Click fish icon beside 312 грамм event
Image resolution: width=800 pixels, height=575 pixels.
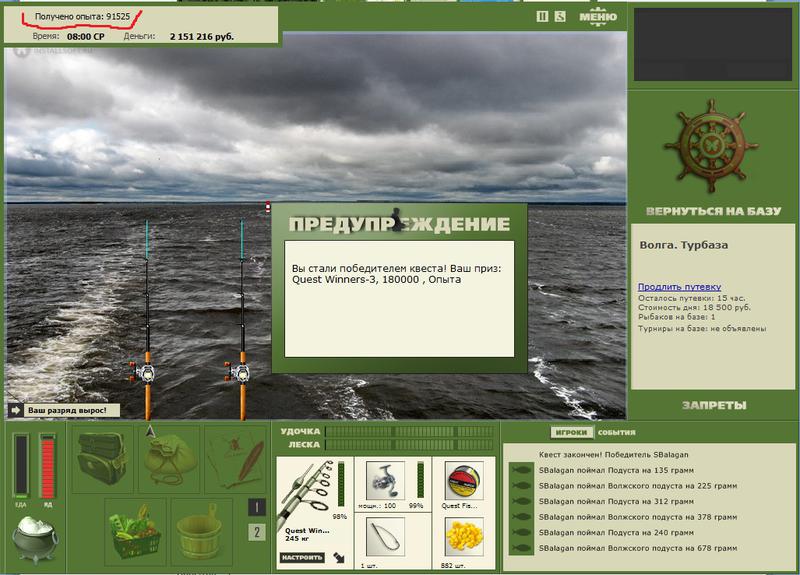[x=521, y=501]
